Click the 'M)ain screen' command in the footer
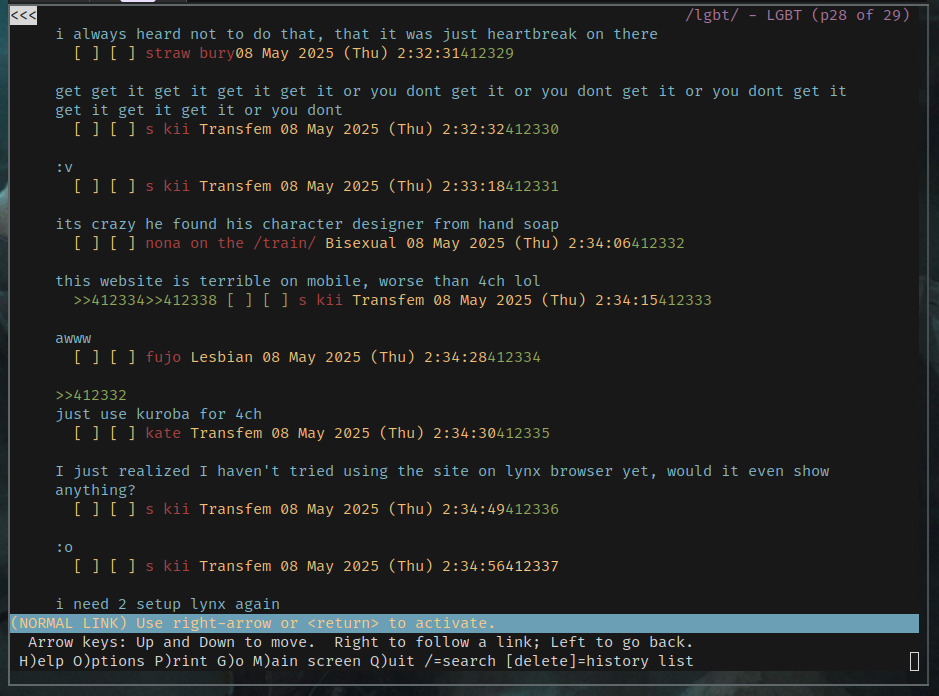 coord(307,661)
